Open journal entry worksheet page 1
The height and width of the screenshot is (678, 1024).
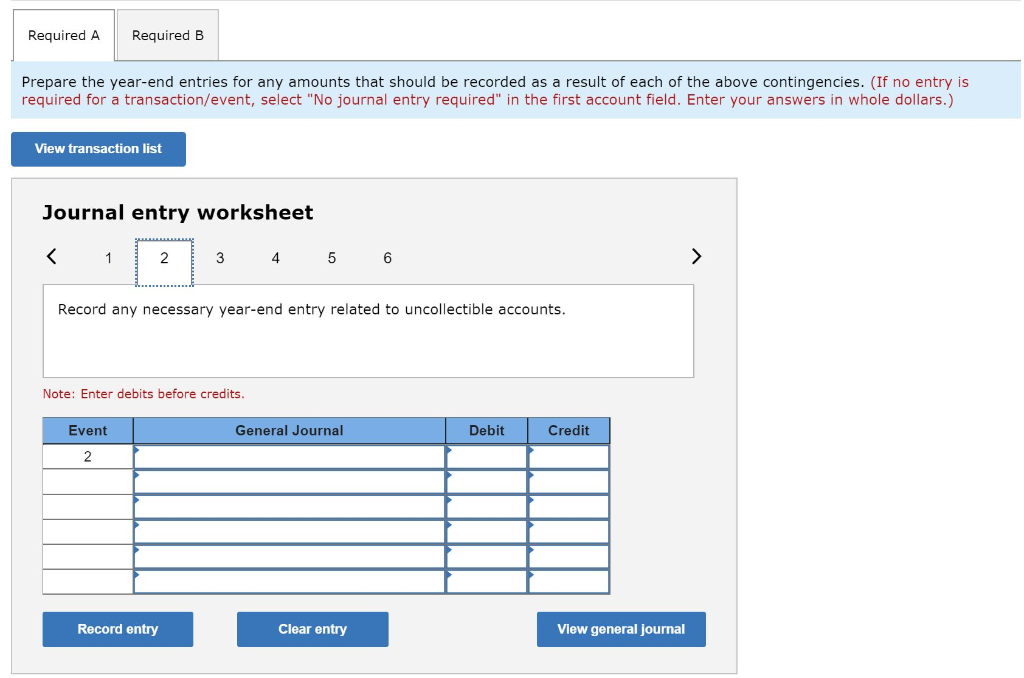108,258
